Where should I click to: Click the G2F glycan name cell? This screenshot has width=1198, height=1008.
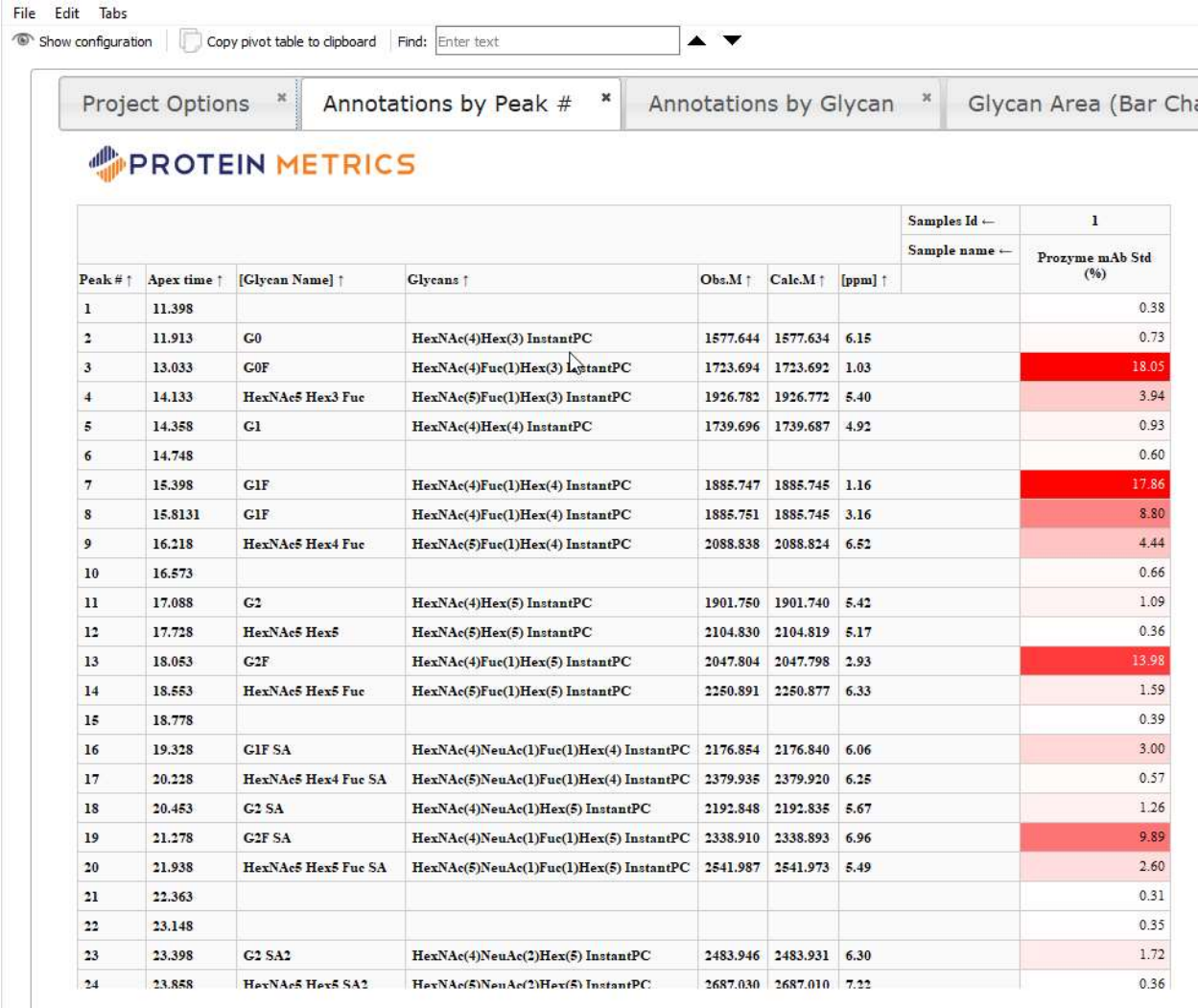[x=320, y=662]
